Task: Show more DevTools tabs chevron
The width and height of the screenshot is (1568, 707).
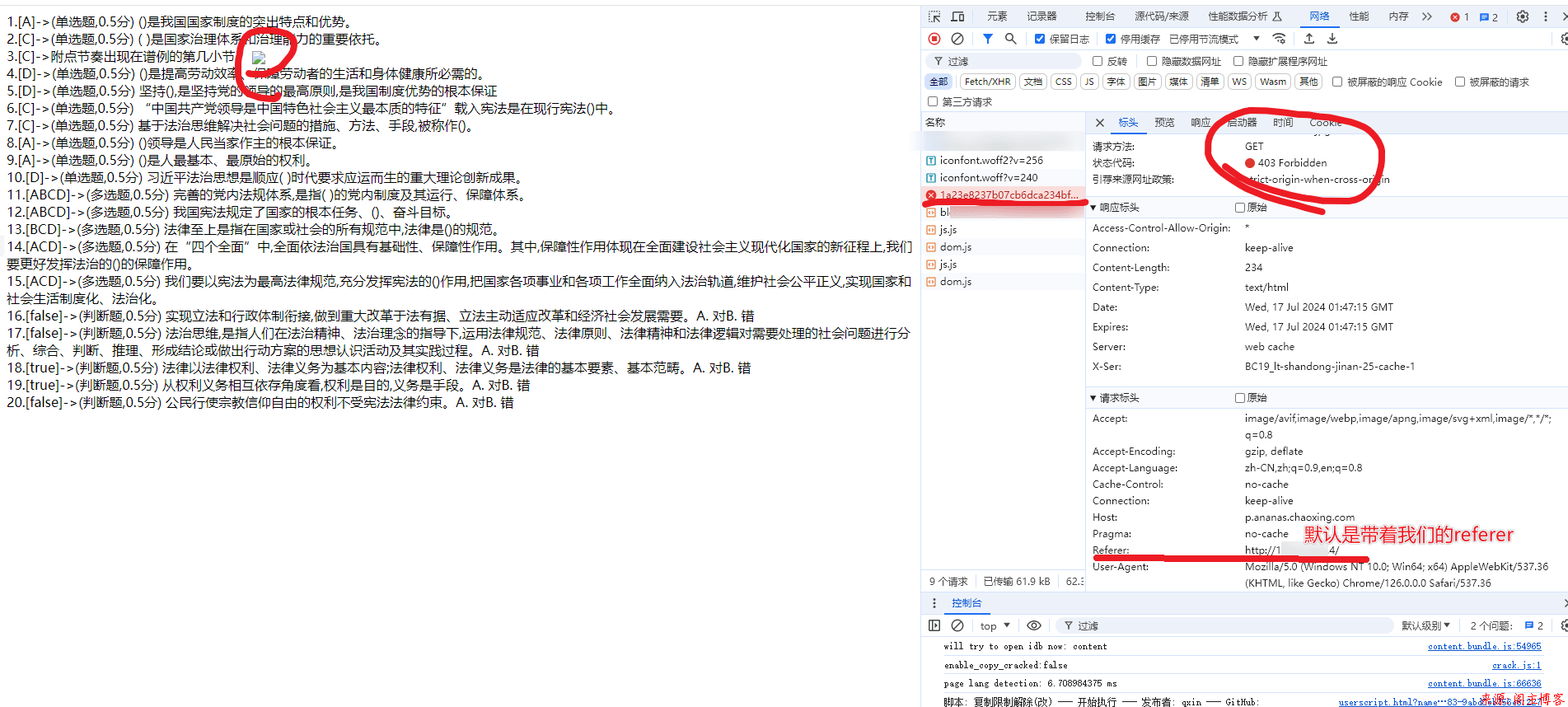Action: click(x=1427, y=16)
